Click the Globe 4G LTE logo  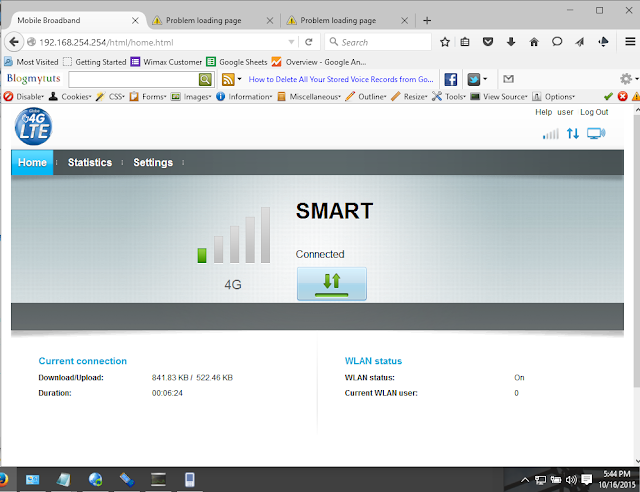click(33, 126)
